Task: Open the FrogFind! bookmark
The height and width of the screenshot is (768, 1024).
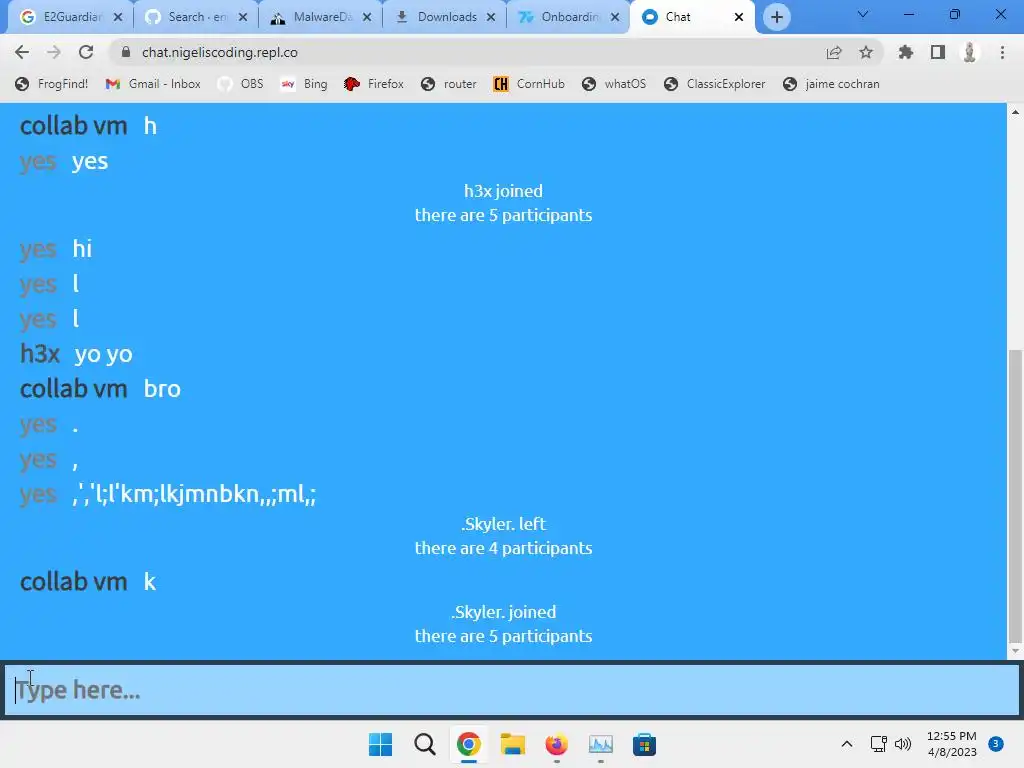Action: [x=52, y=84]
